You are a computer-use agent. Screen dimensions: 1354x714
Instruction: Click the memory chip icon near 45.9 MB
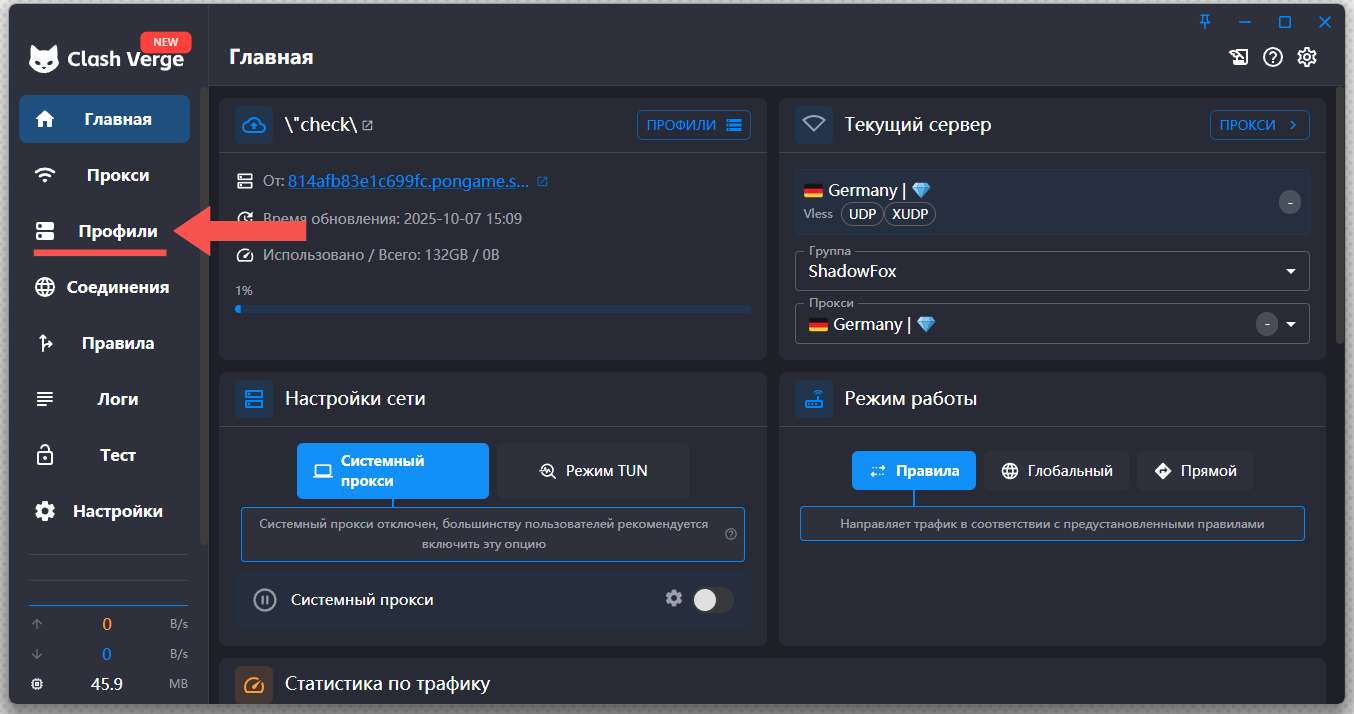click(x=37, y=684)
